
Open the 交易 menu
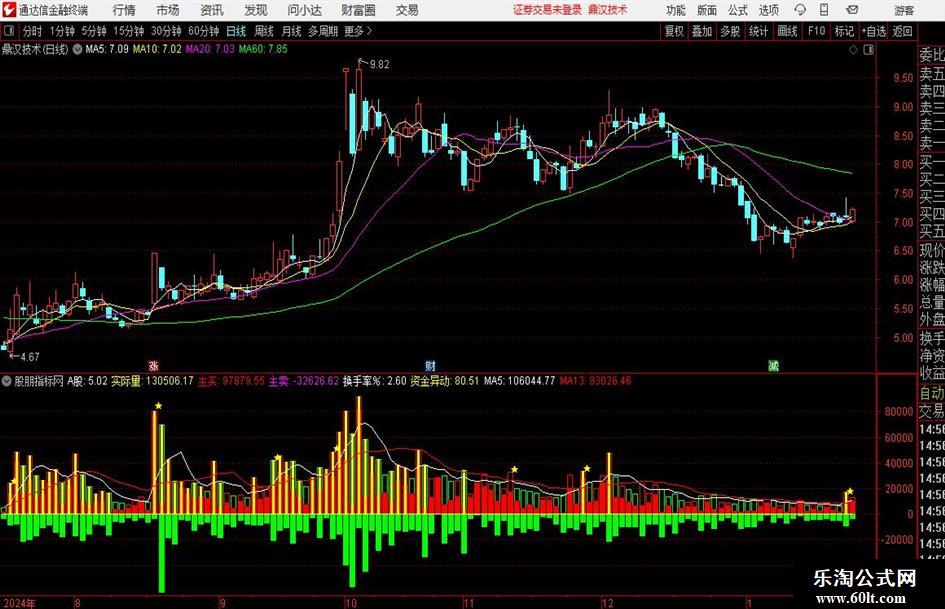click(407, 10)
